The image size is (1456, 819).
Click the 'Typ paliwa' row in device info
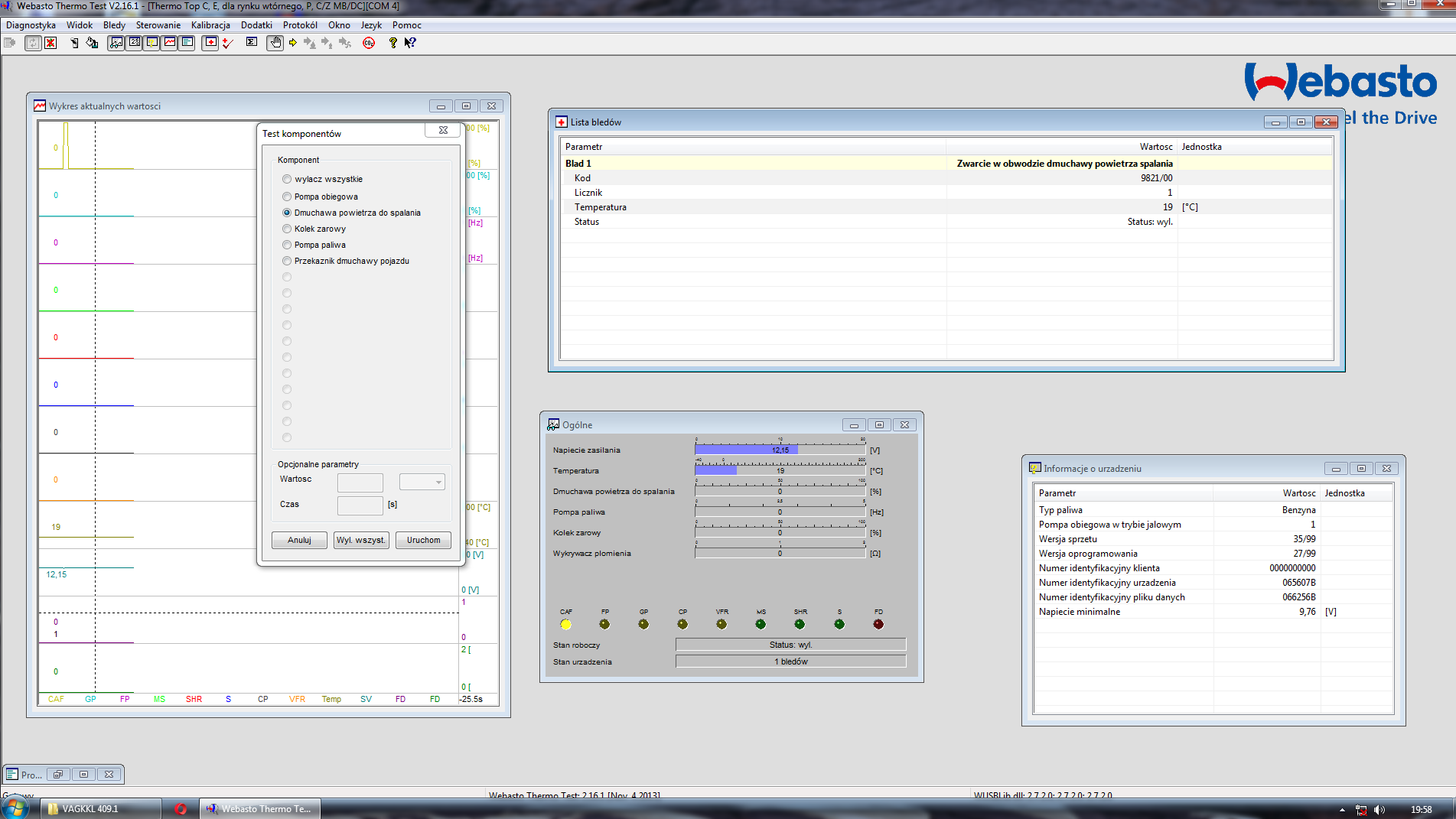[1213, 510]
